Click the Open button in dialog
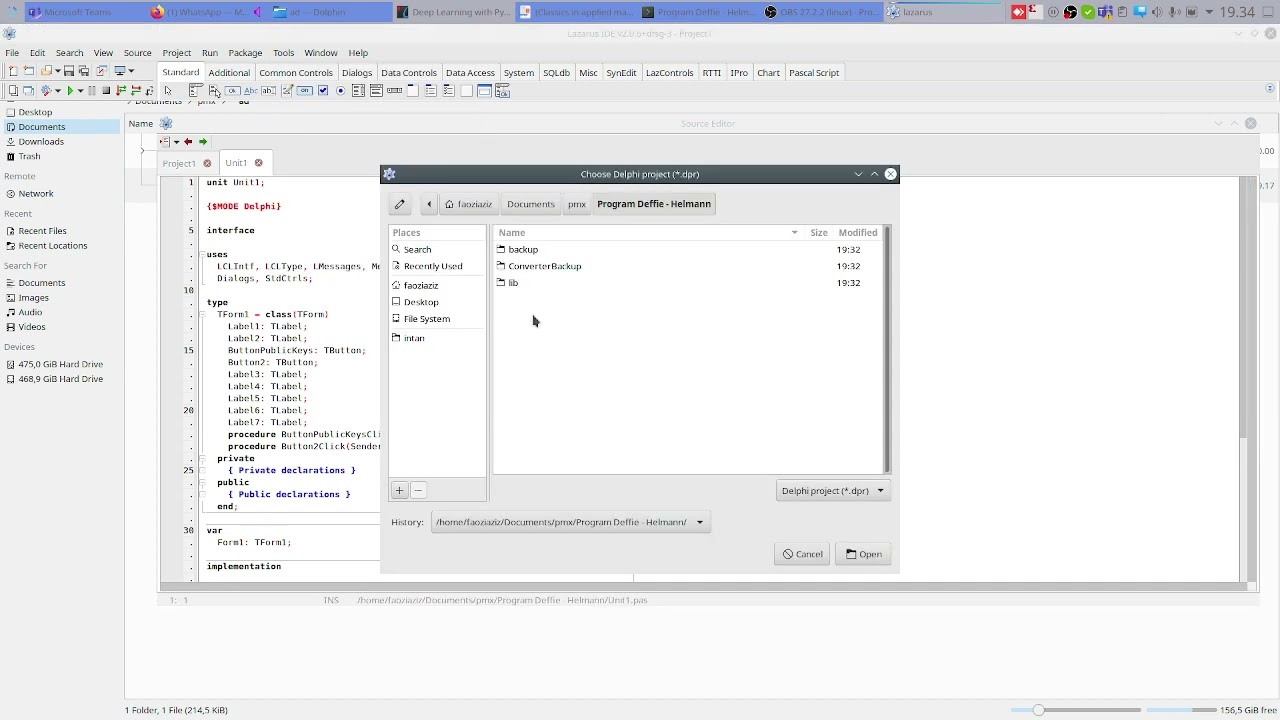The height and width of the screenshot is (720, 1280). (x=863, y=554)
